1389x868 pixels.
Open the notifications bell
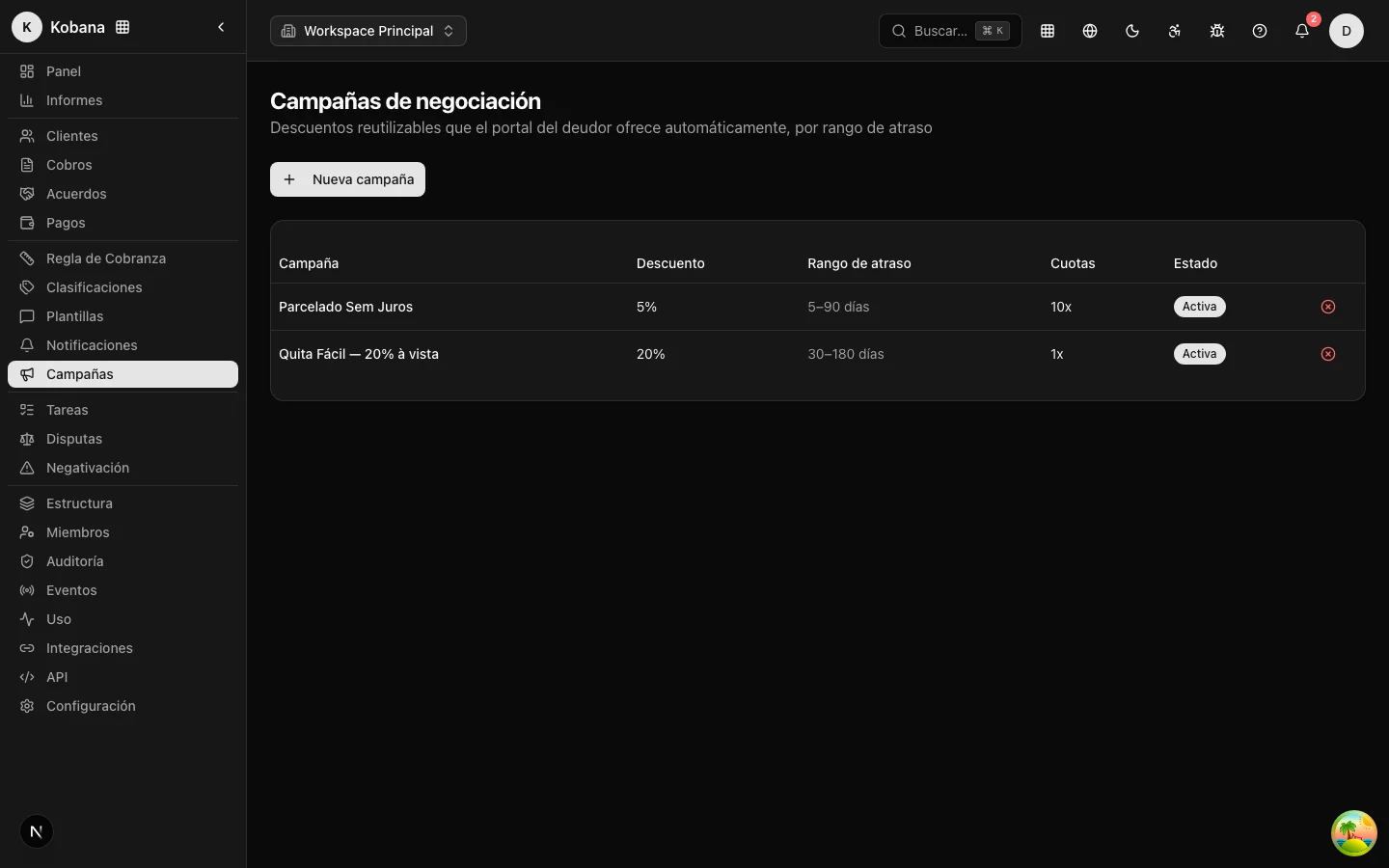pos(1302,31)
